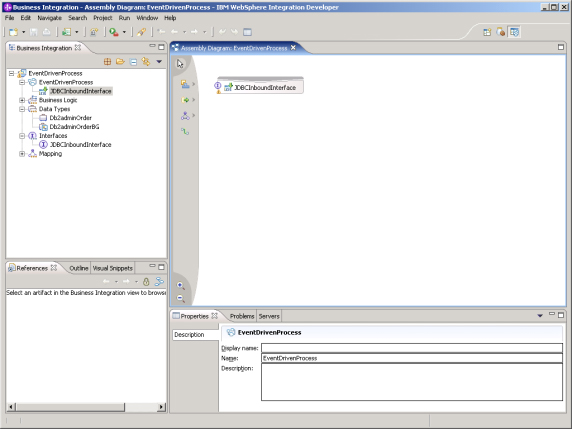Open the Navigate menu

[50, 18]
